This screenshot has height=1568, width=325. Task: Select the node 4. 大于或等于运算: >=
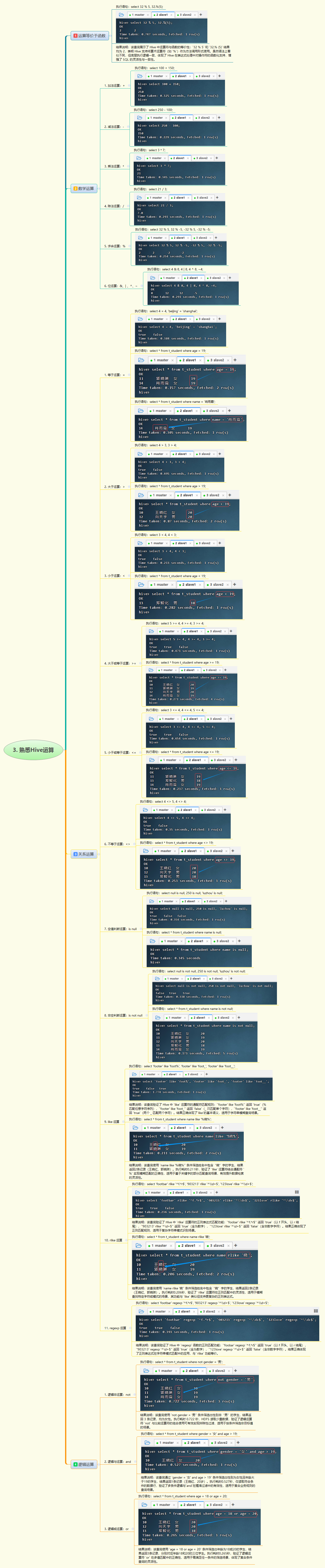[120, 664]
